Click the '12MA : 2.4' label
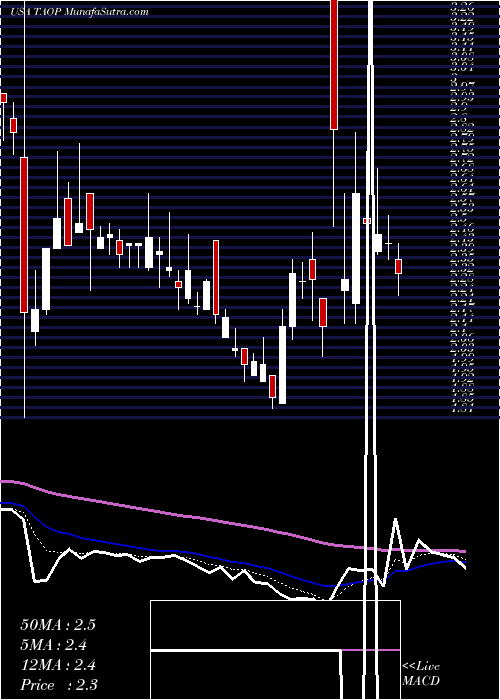Screen dimensions: 500x700 58,665
